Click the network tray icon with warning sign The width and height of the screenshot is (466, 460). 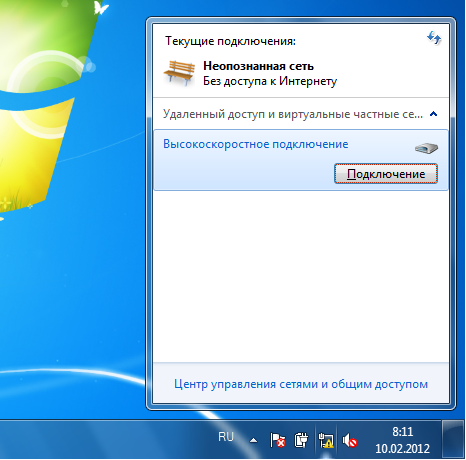[x=326, y=440]
